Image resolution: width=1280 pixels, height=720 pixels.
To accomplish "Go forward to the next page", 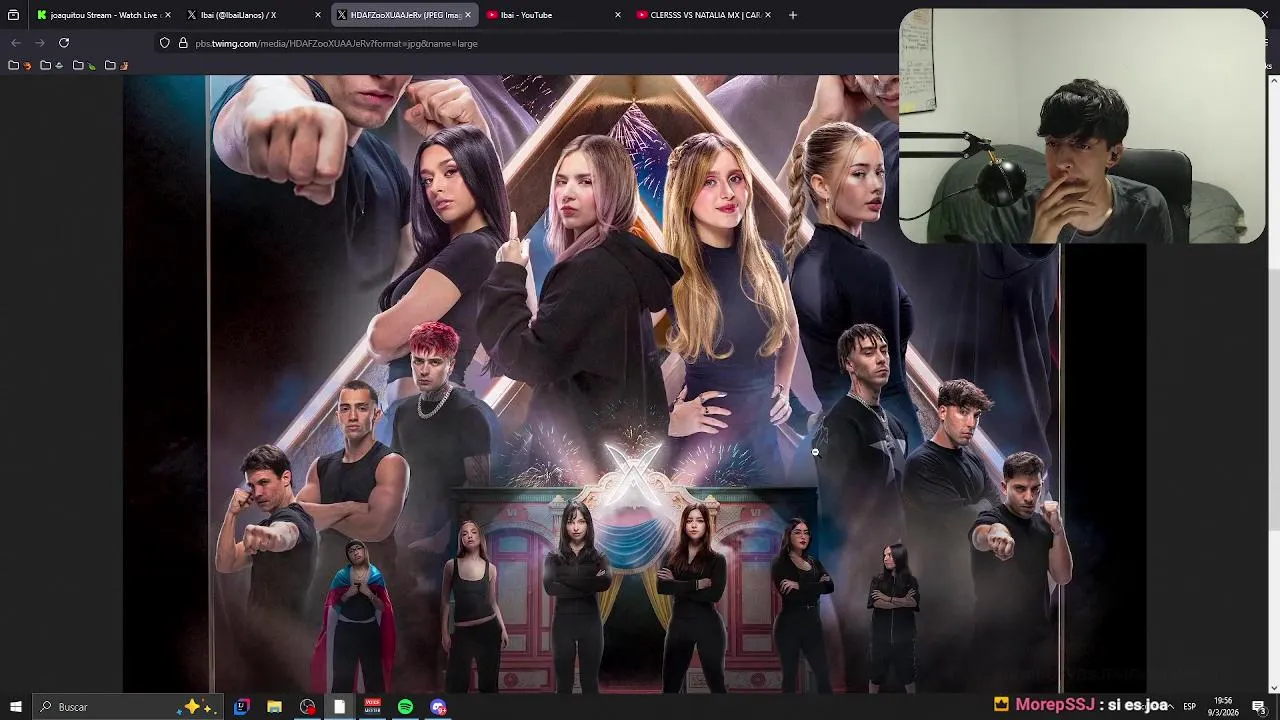I will 40,43.
